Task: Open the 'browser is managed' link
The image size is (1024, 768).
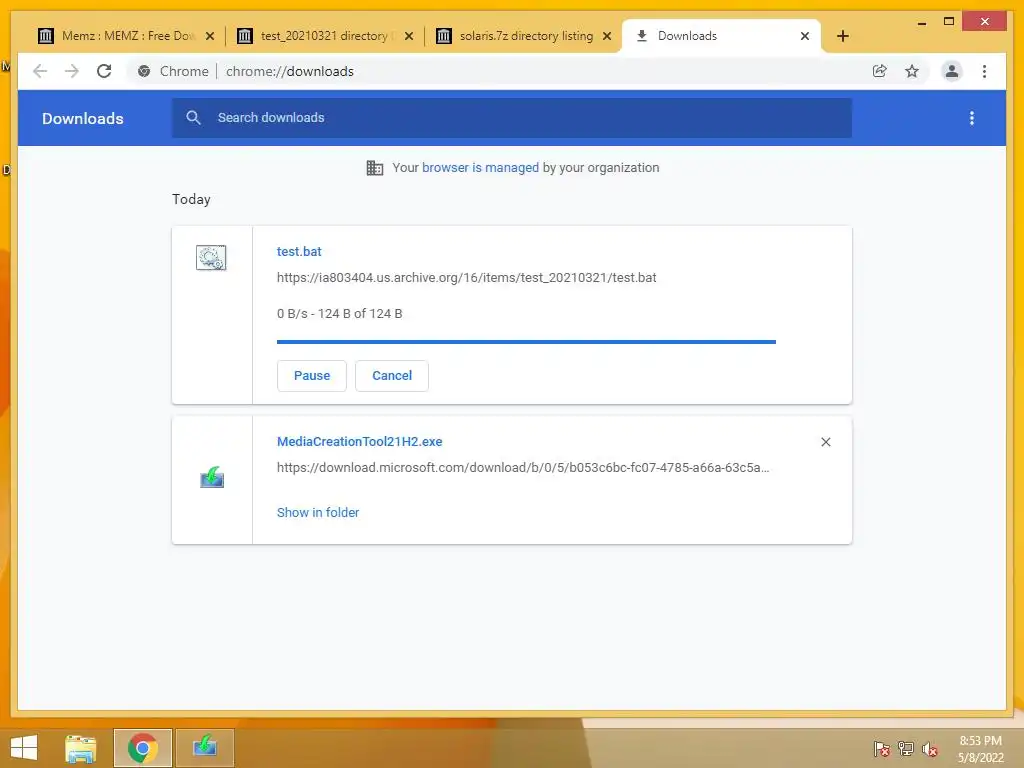Action: 480,168
